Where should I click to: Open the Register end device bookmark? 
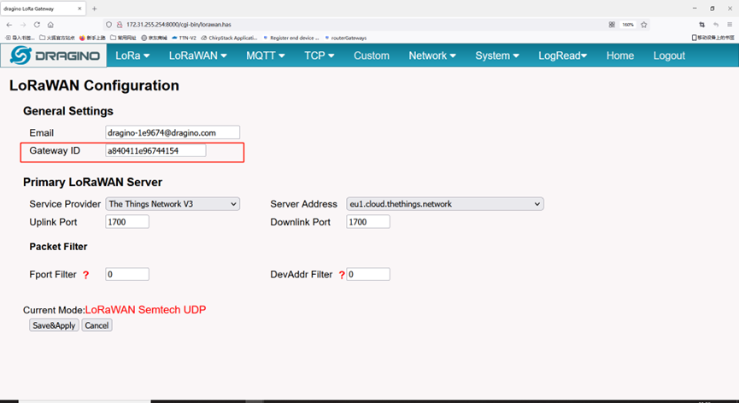(x=291, y=38)
